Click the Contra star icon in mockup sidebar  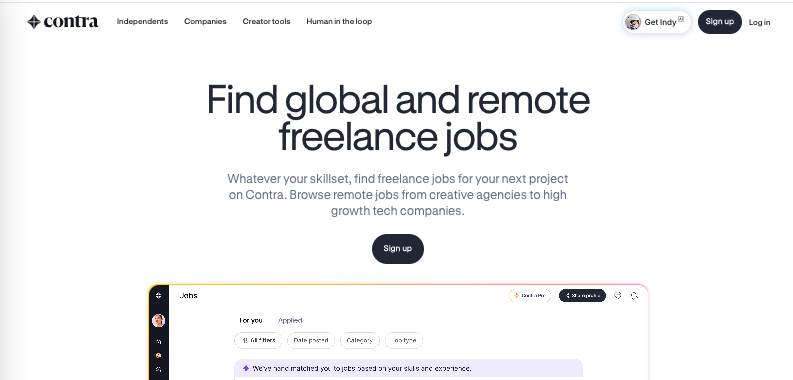pos(158,295)
